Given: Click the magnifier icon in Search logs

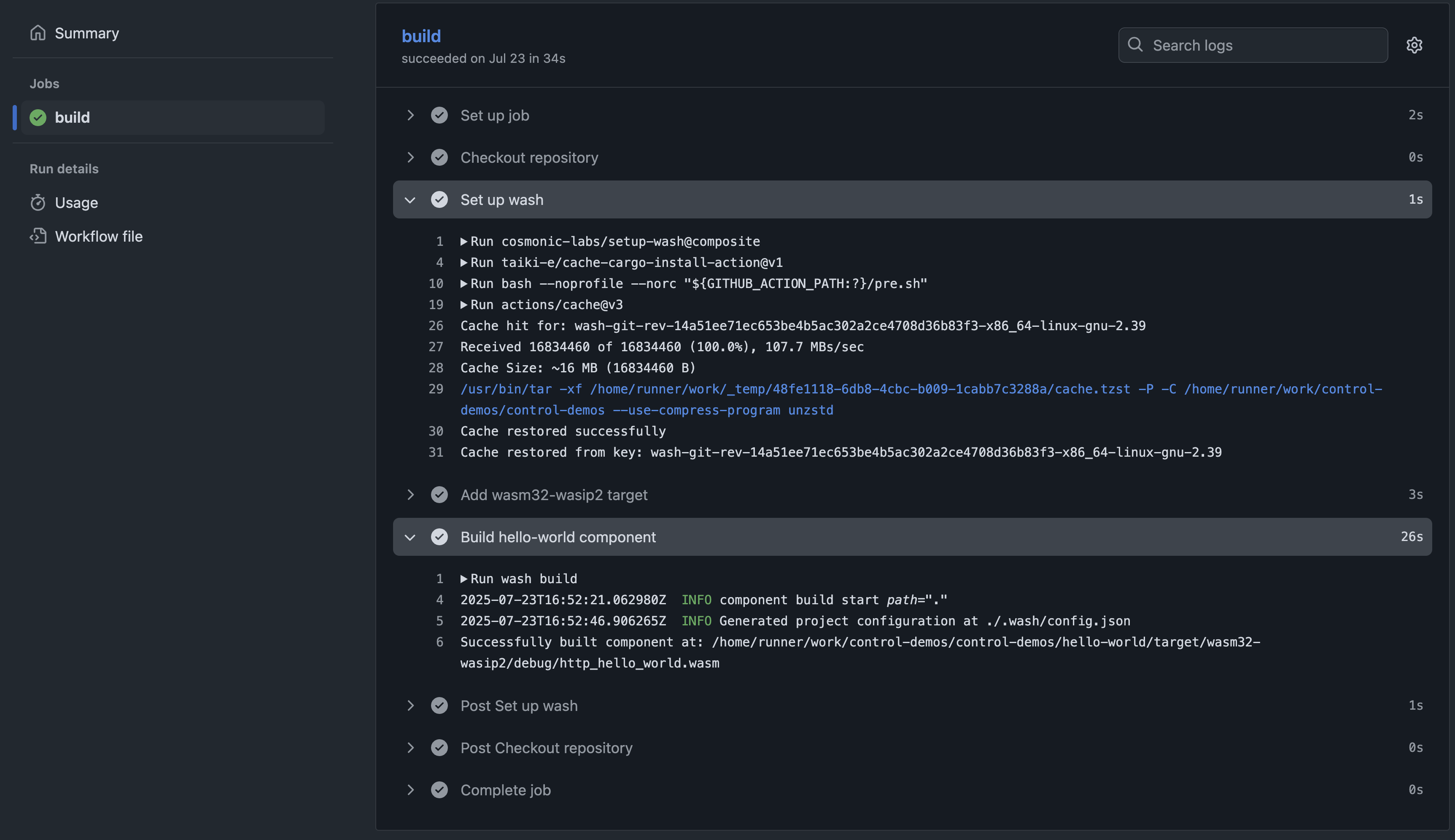Looking at the screenshot, I should pyautogui.click(x=1135, y=44).
